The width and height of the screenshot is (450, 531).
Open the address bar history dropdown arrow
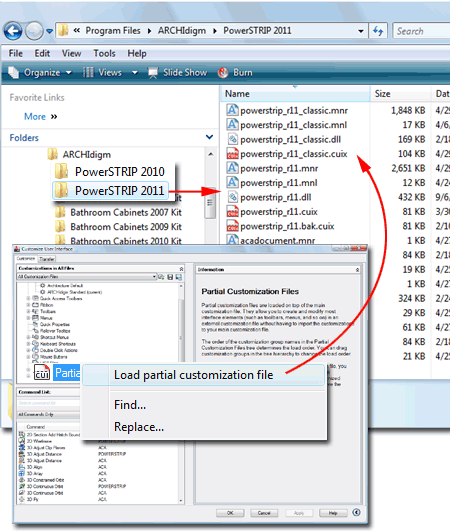click(361, 31)
